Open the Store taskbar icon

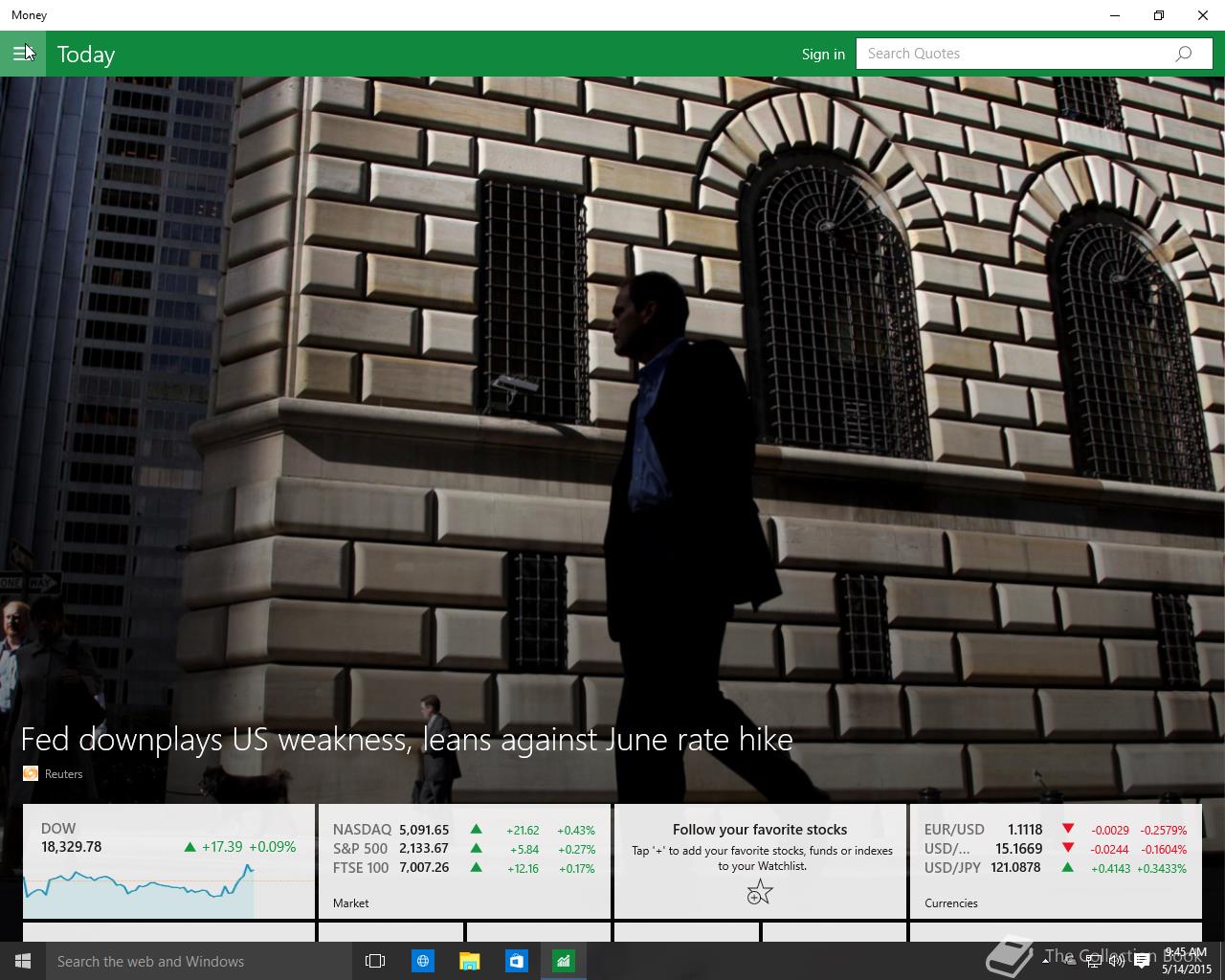(x=516, y=961)
